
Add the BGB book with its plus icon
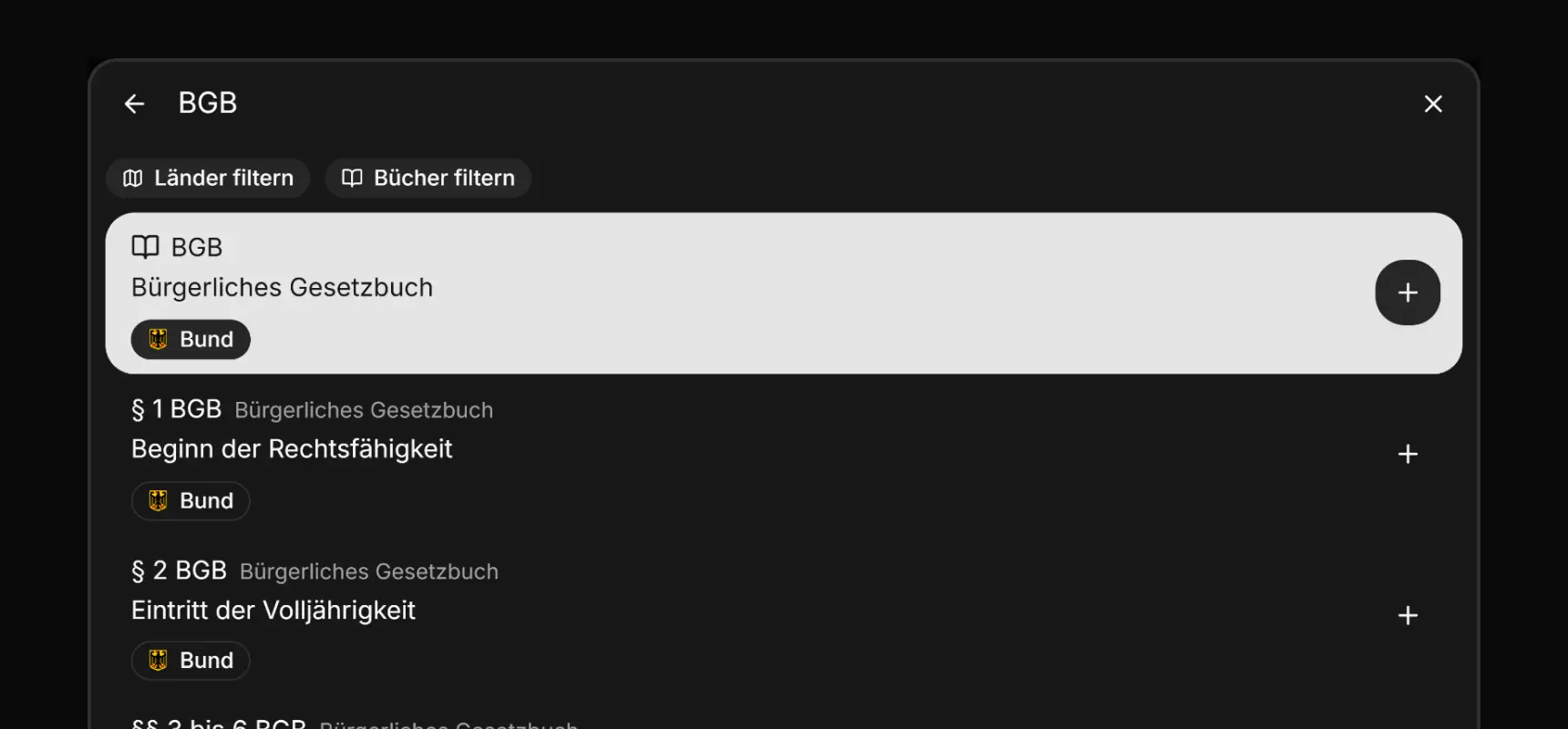pos(1407,292)
